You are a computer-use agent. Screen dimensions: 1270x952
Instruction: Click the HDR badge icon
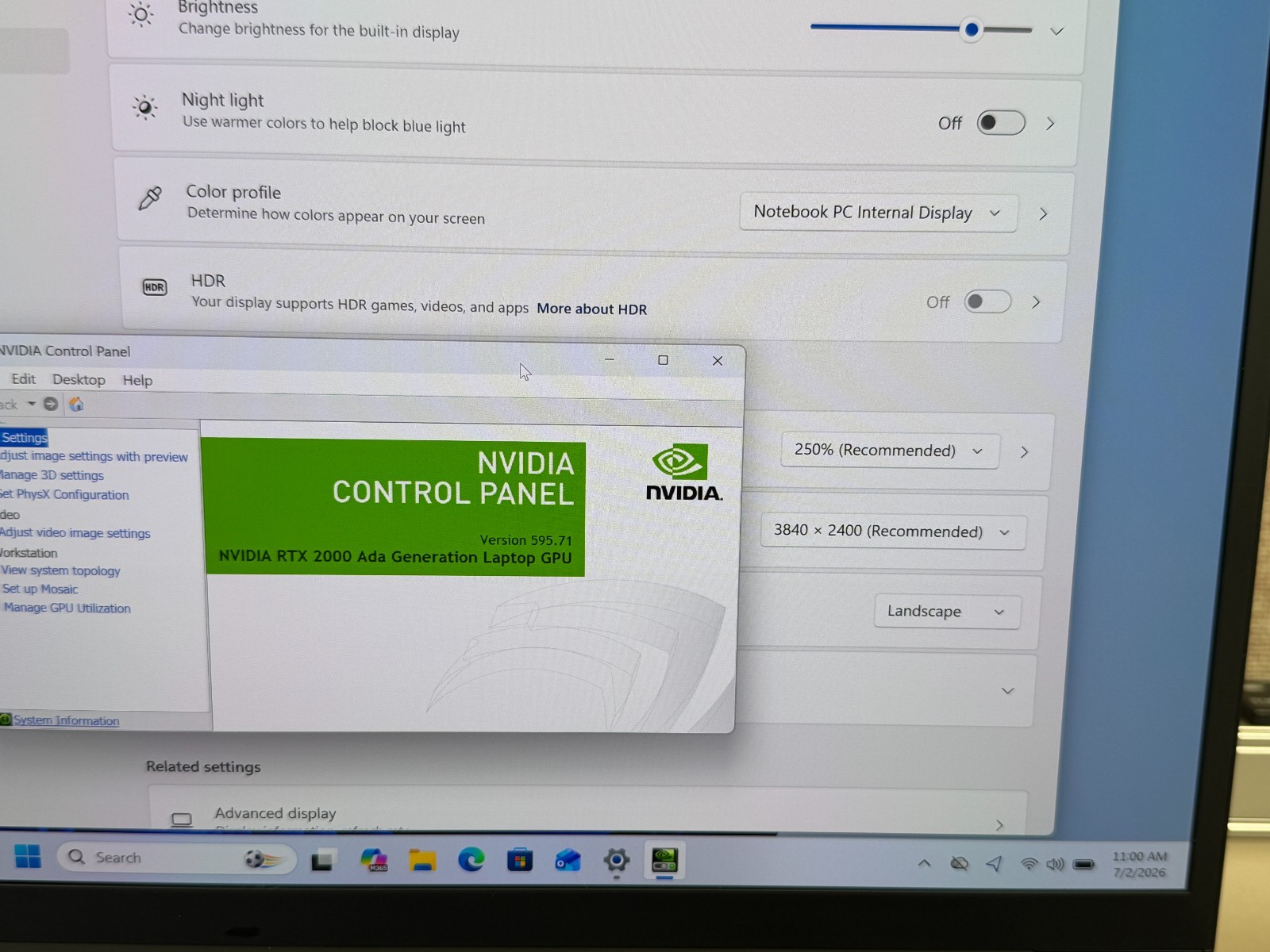155,287
